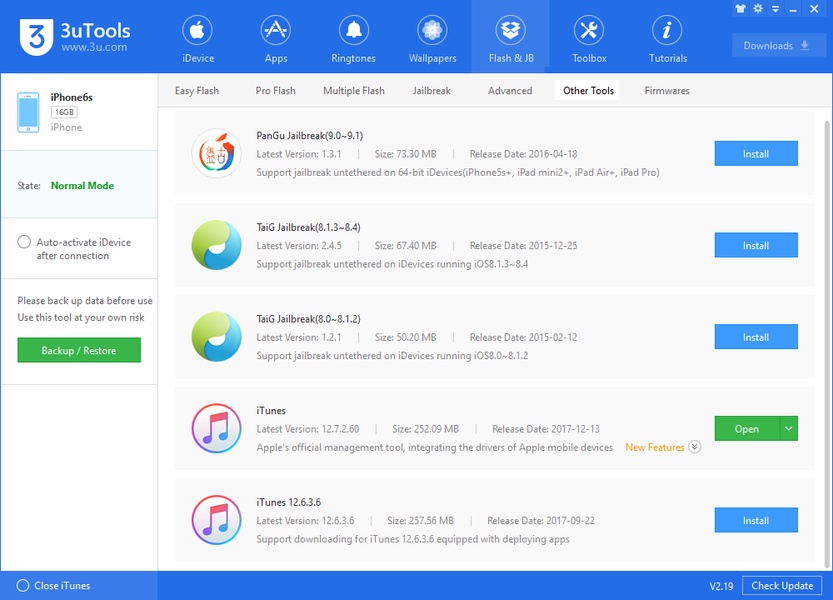
Task: Open the Downloads panel
Action: pos(777,46)
